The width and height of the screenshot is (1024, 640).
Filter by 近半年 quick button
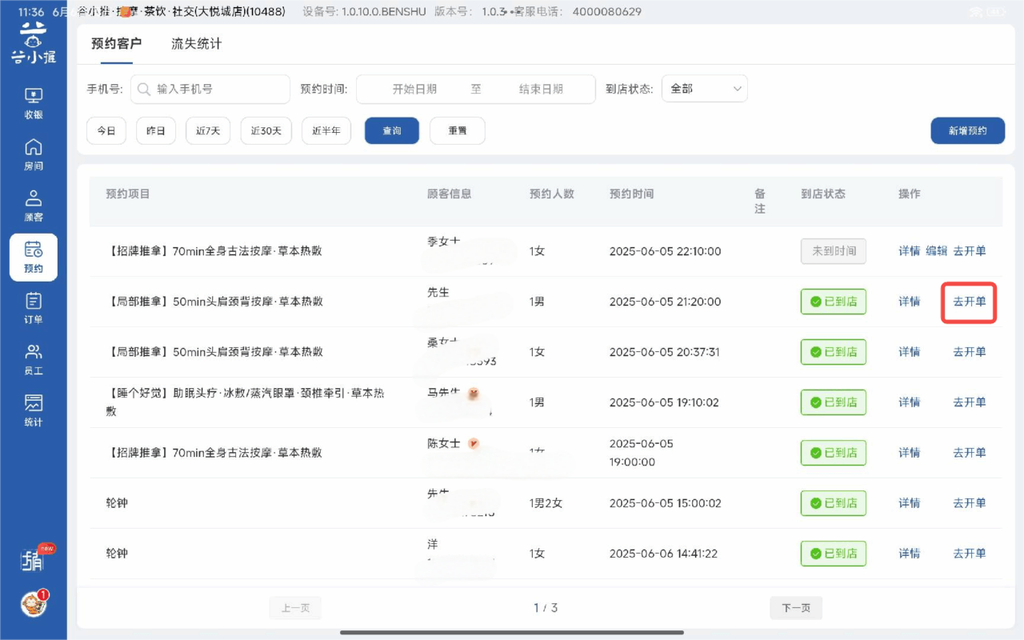click(326, 131)
